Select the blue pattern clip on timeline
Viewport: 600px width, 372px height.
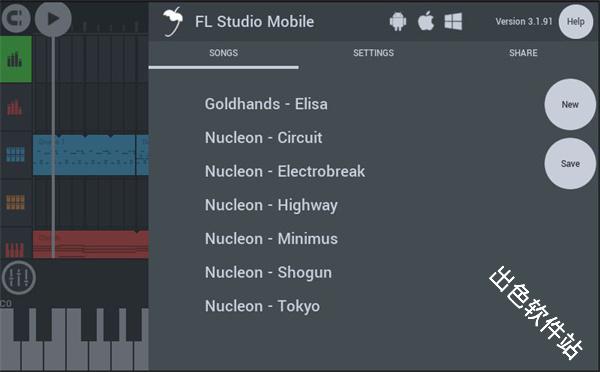84,155
